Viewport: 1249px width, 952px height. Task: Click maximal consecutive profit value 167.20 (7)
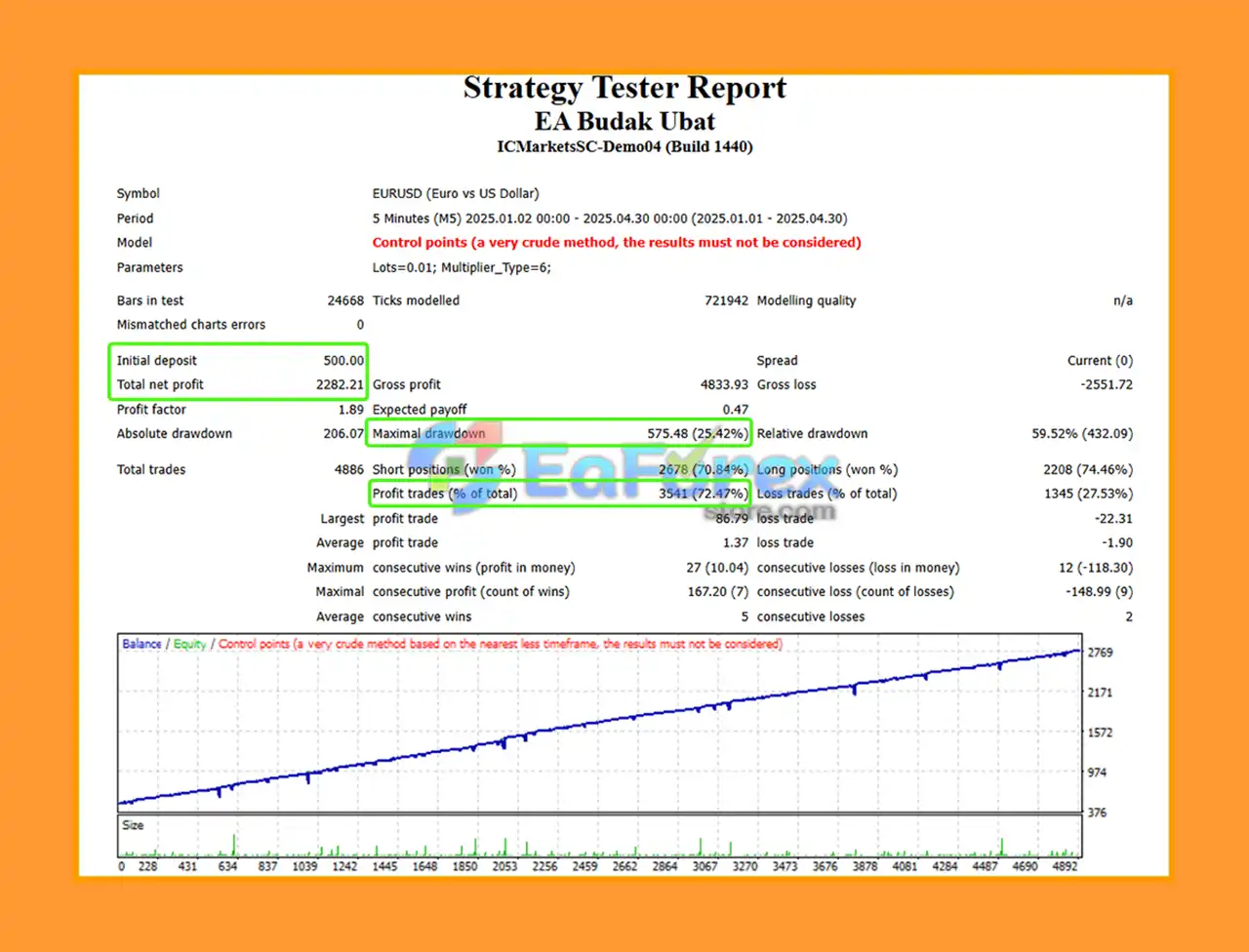point(718,591)
